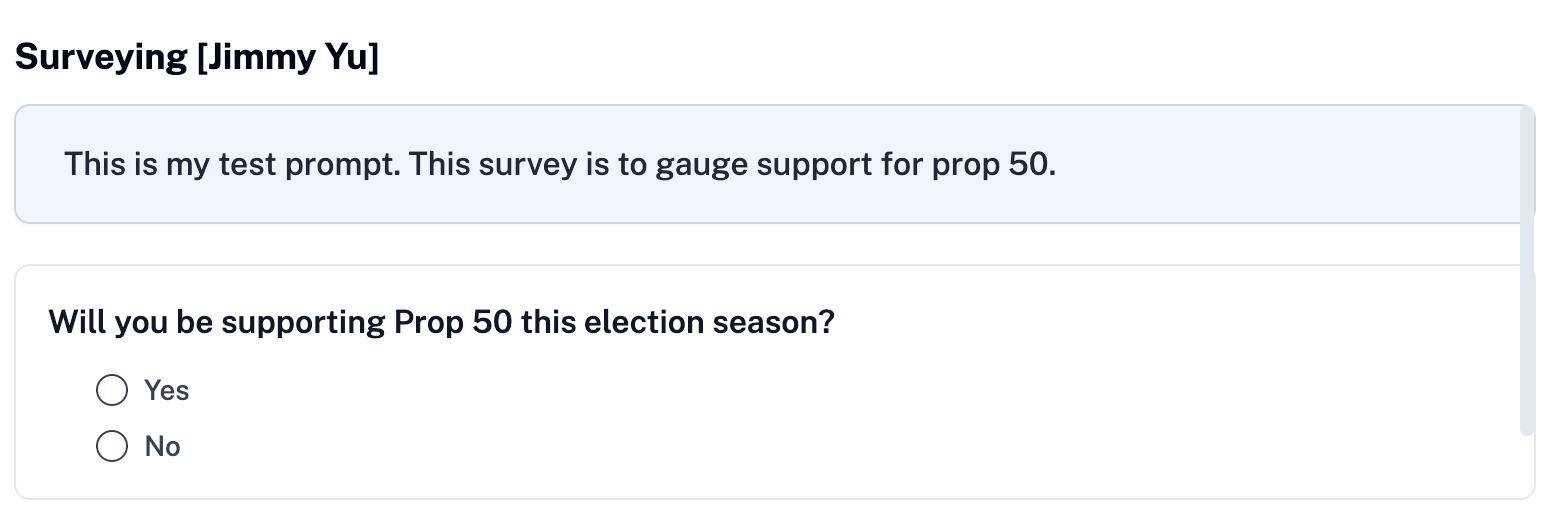Click the "Yes" answer label text
This screenshot has height=522, width=1556.
166,390
